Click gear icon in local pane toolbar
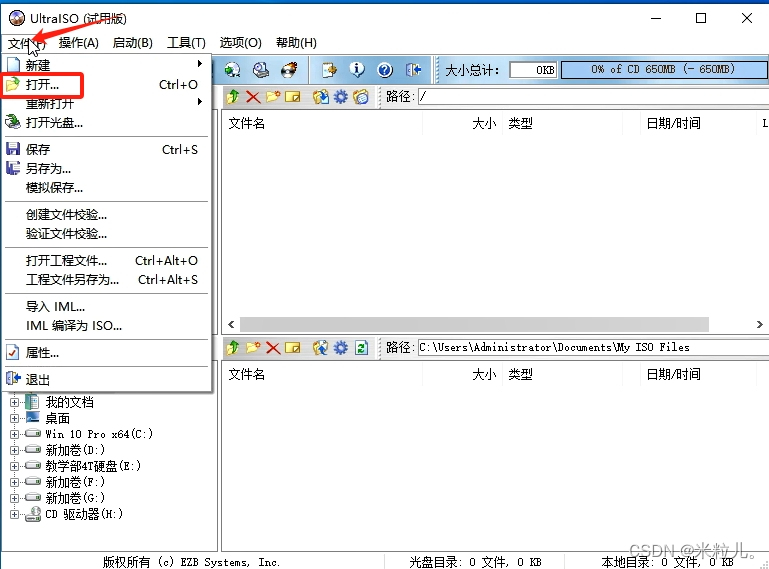Image resolution: width=769 pixels, height=569 pixels. click(340, 348)
